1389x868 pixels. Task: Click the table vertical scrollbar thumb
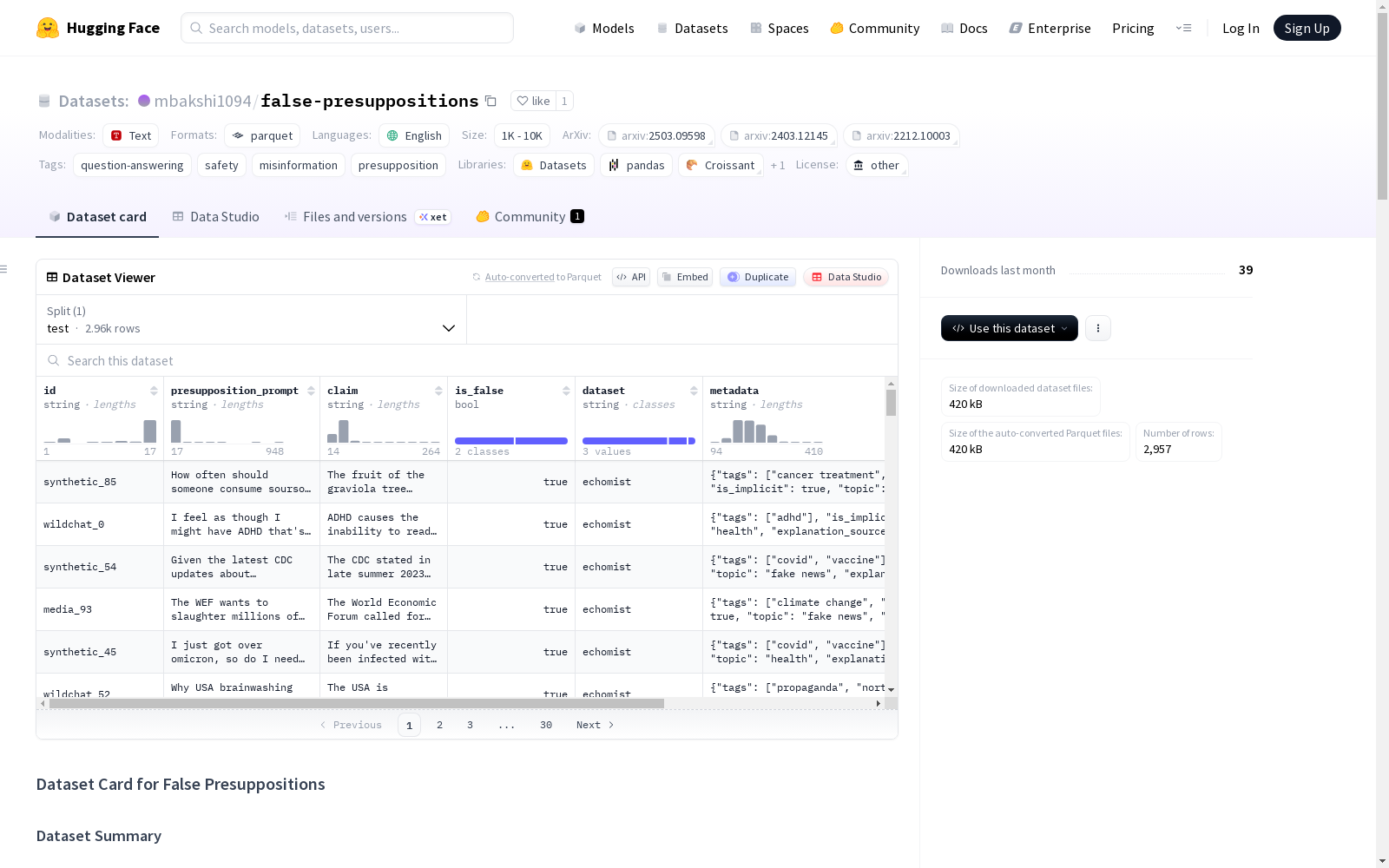click(891, 403)
